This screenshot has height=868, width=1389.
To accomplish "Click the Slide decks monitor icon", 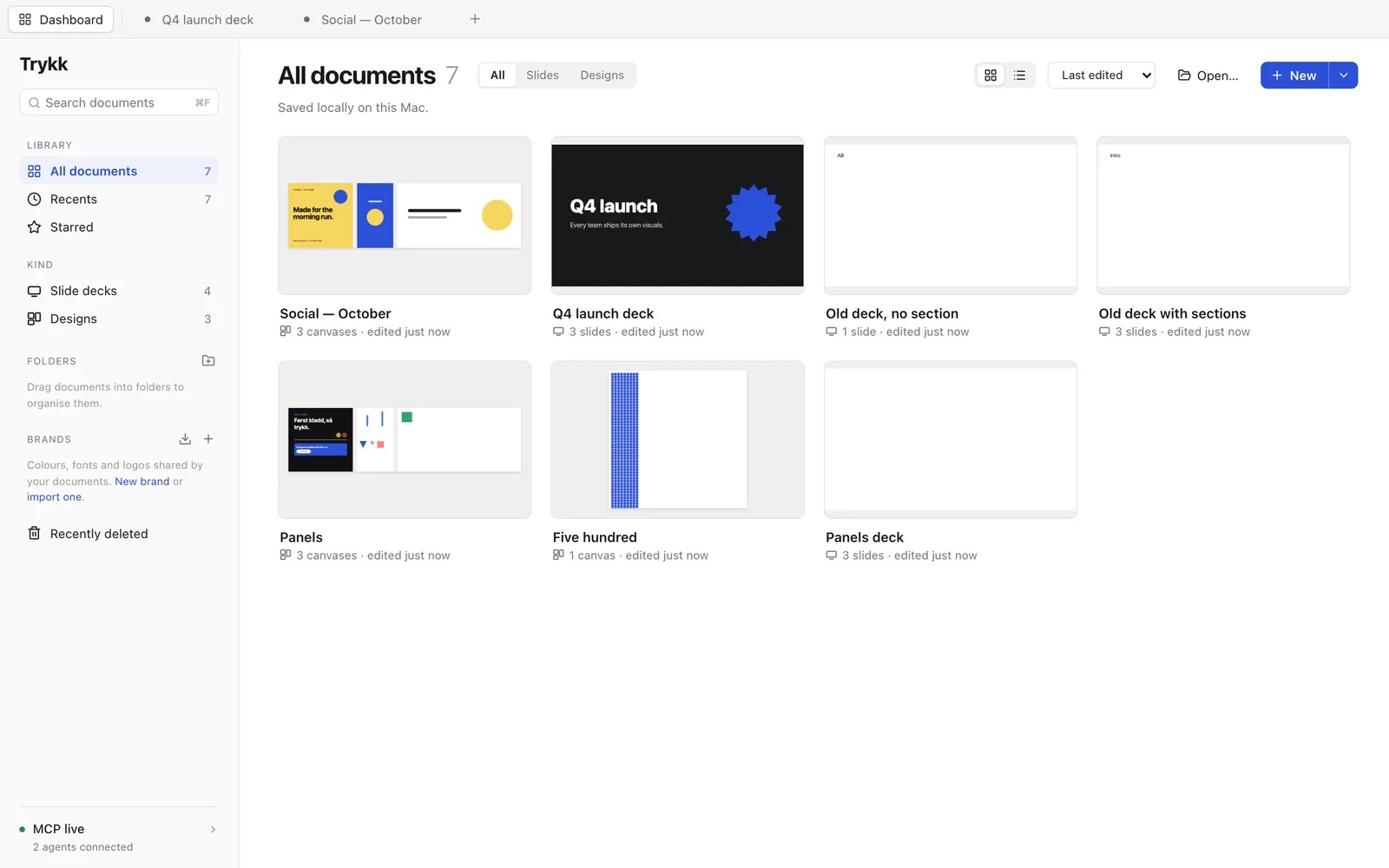I will [34, 291].
